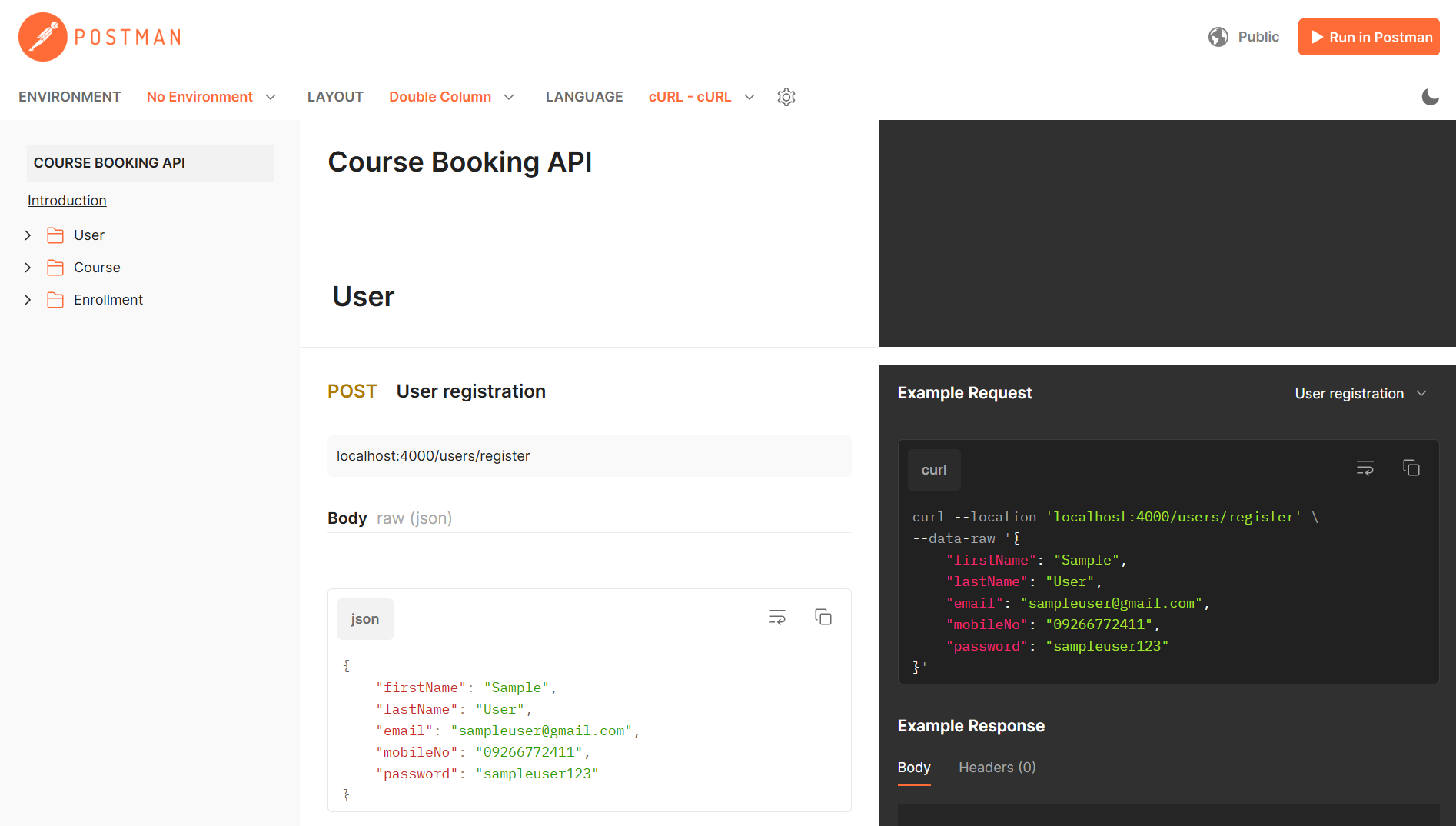The height and width of the screenshot is (826, 1456).
Task: Click the Postman rocket logo
Action: [42, 36]
